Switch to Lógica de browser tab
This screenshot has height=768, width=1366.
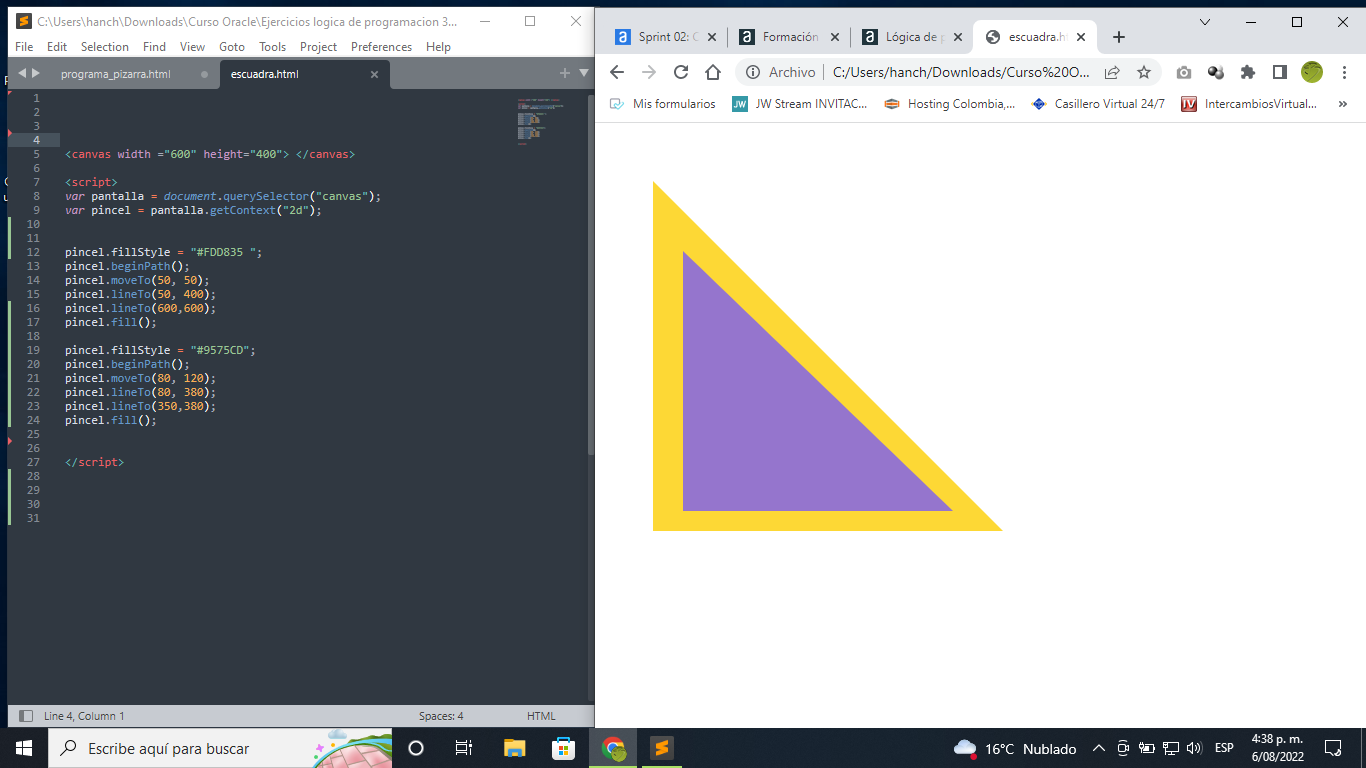click(910, 37)
